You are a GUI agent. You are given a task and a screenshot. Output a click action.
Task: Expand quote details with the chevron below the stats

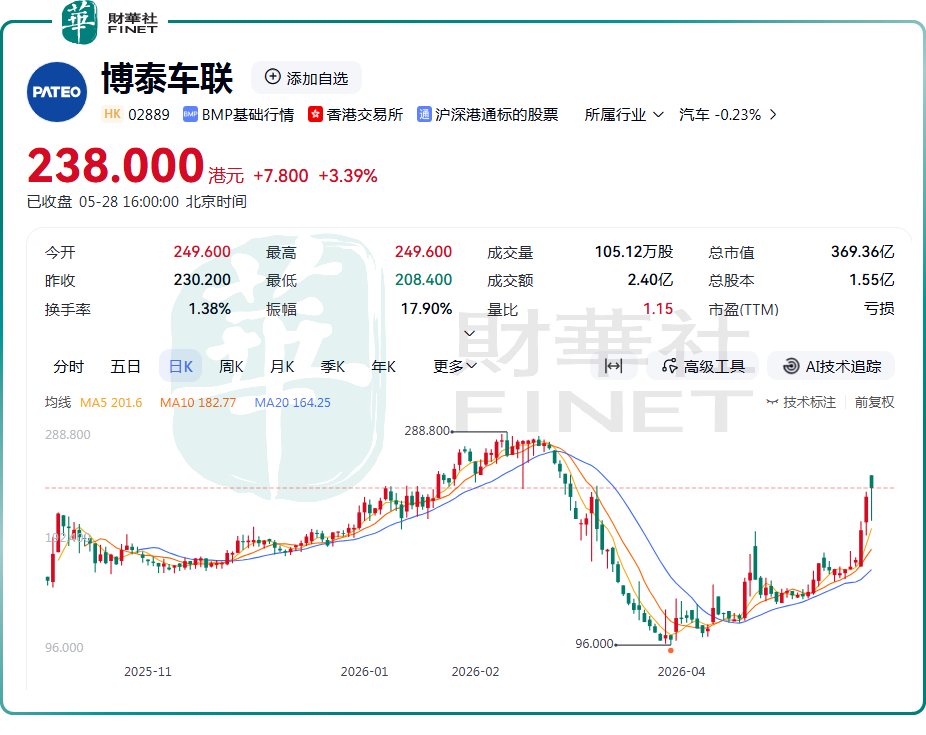(x=469, y=334)
